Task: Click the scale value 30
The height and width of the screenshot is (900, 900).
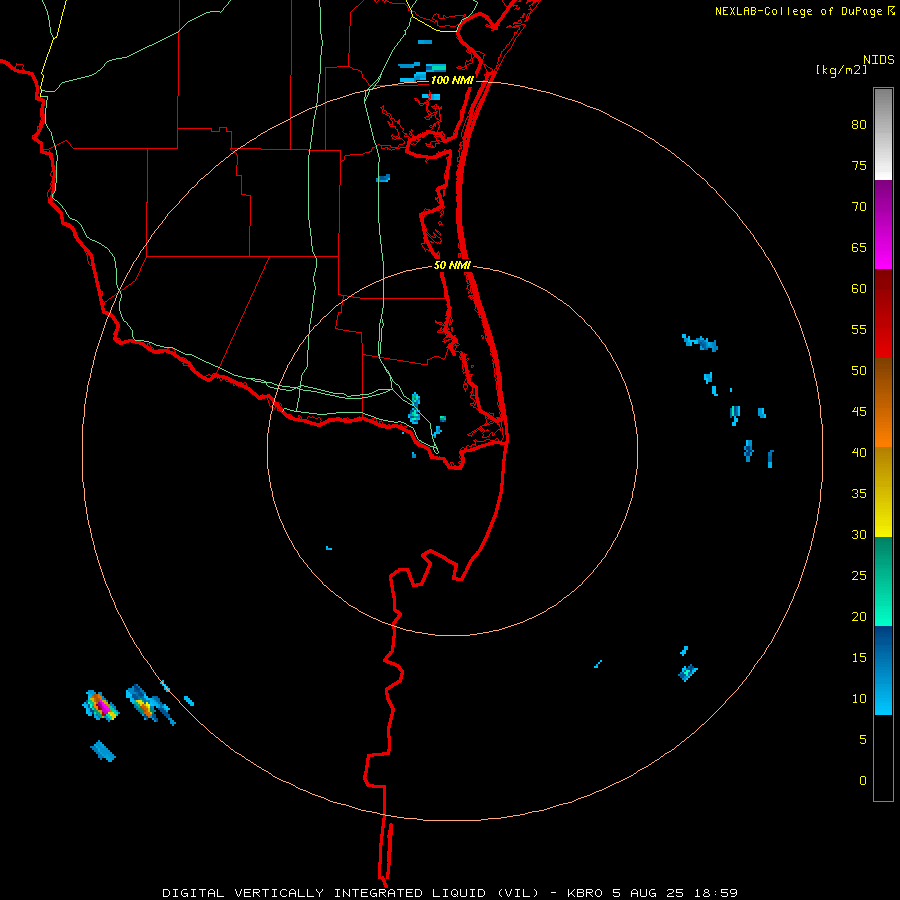Action: 859,534
